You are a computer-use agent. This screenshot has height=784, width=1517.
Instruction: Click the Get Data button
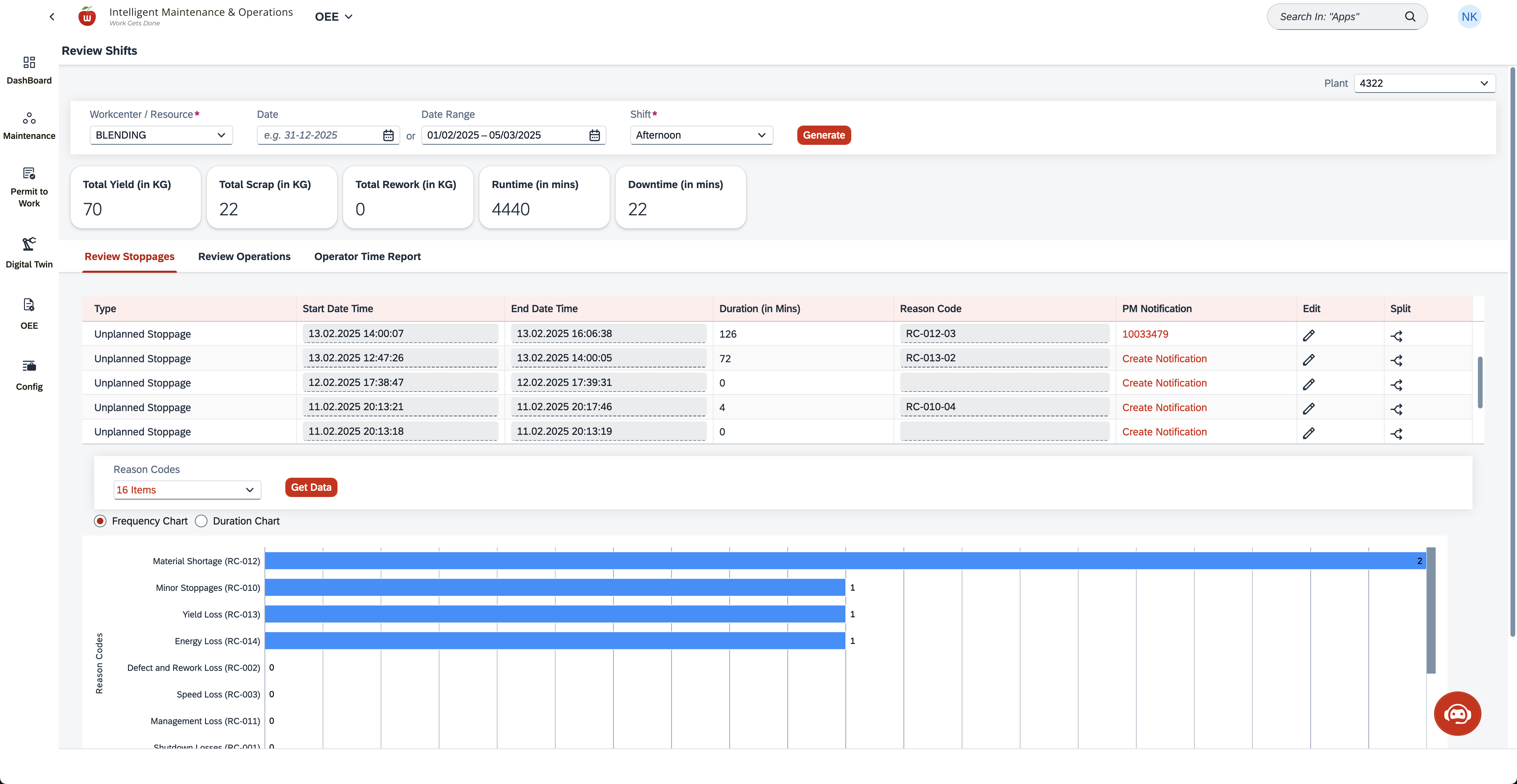(x=310, y=487)
